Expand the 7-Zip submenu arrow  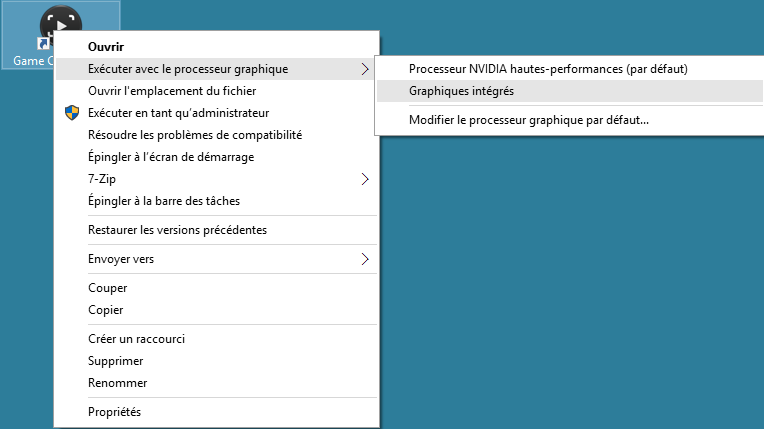click(365, 179)
